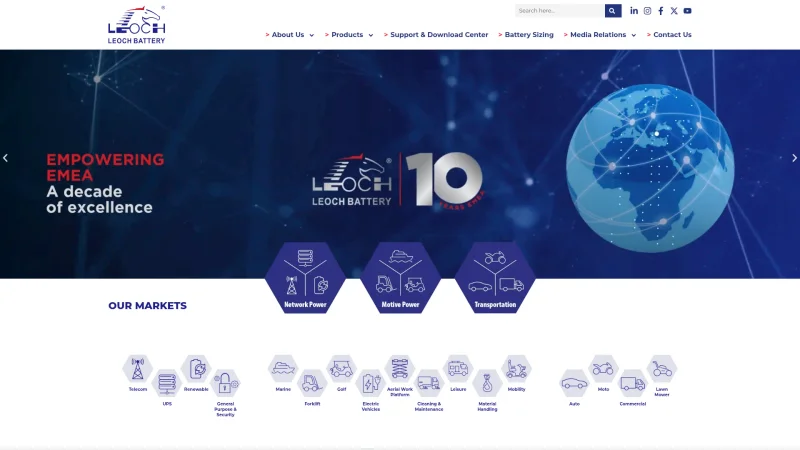Screen dimensions: 800x450
Task: Select the Commercial truck icon
Action: click(x=633, y=383)
